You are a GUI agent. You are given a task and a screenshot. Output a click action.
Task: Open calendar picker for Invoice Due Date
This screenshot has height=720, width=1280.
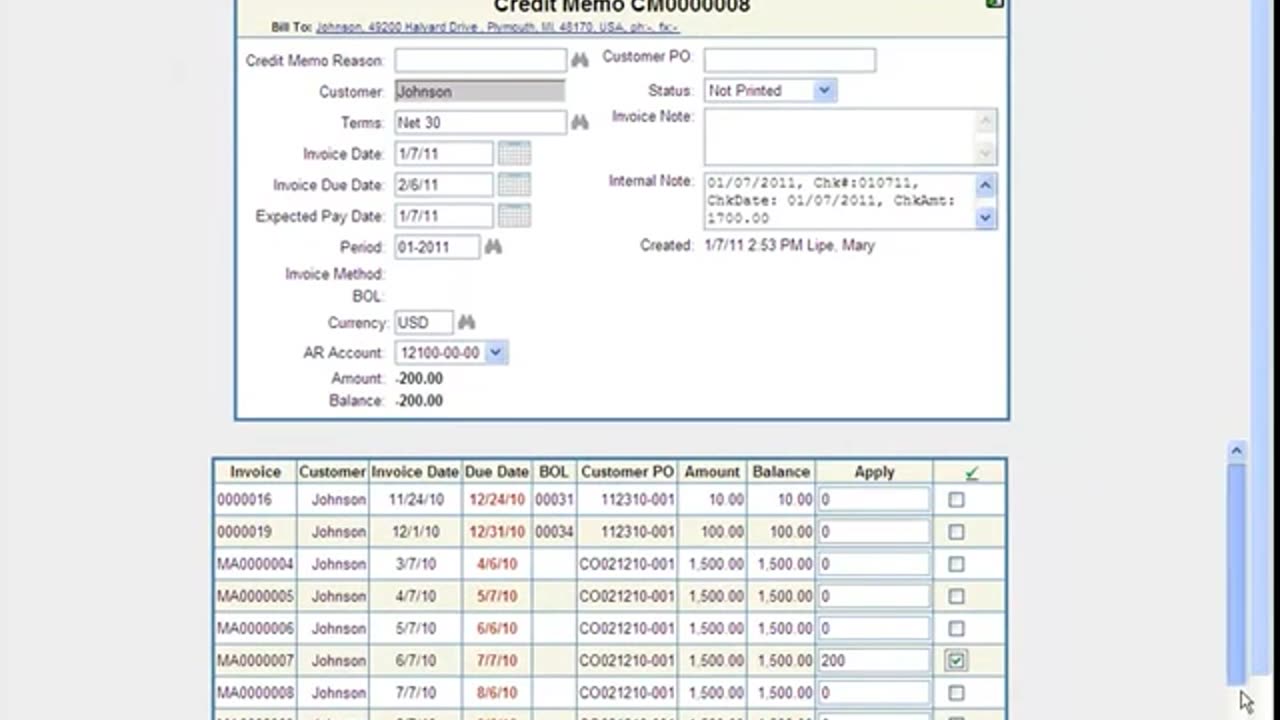coord(515,185)
